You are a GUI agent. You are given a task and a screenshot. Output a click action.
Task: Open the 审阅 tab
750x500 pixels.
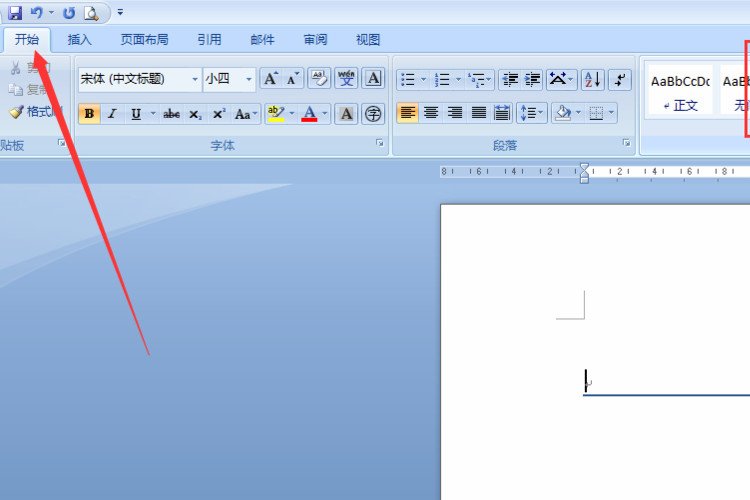[x=316, y=40]
